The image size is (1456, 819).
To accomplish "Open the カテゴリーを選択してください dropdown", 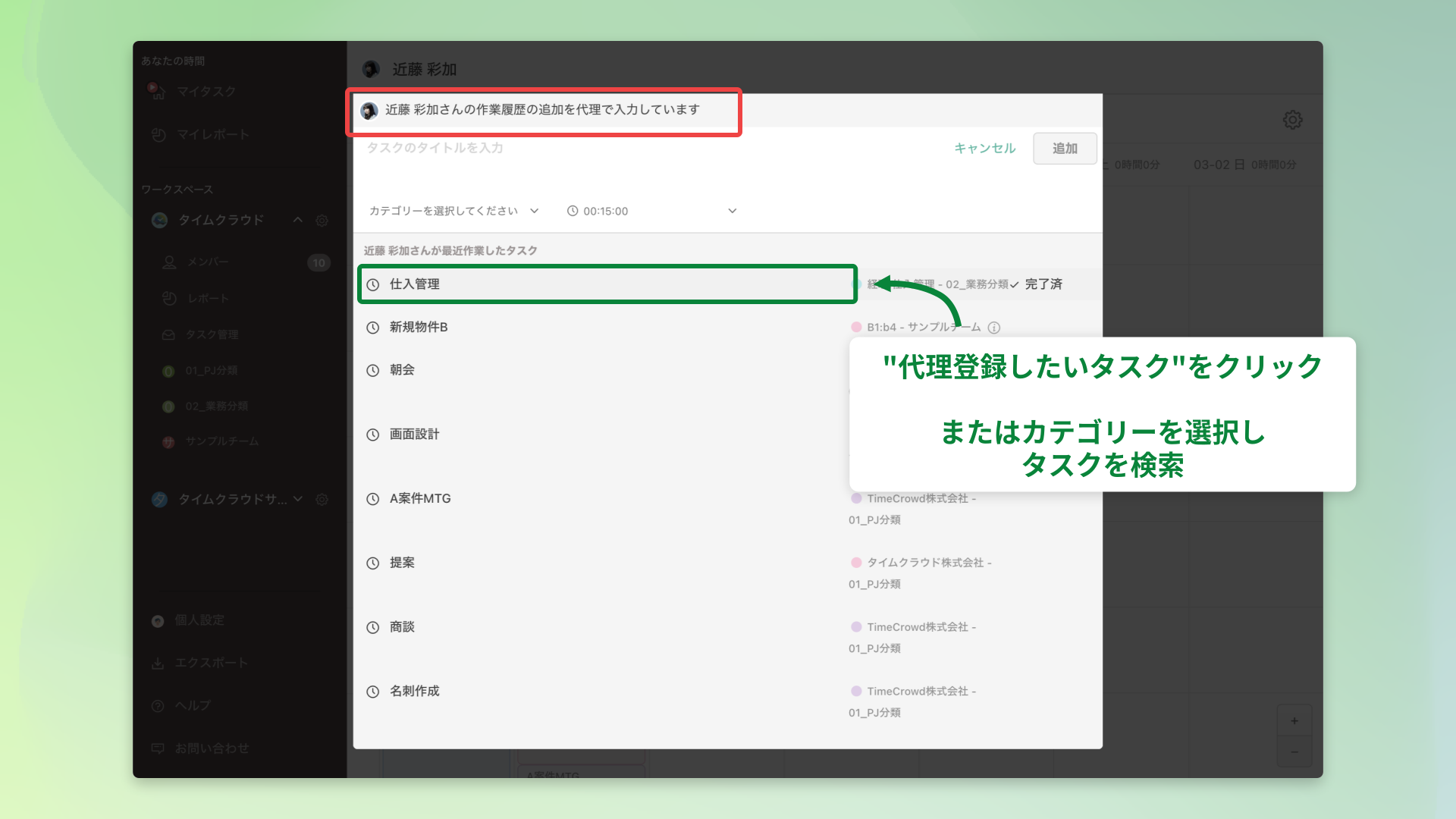I will (453, 211).
